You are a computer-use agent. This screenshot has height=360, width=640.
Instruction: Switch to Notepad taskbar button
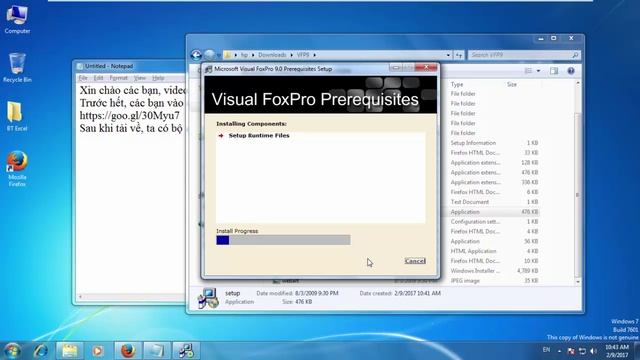click(156, 351)
